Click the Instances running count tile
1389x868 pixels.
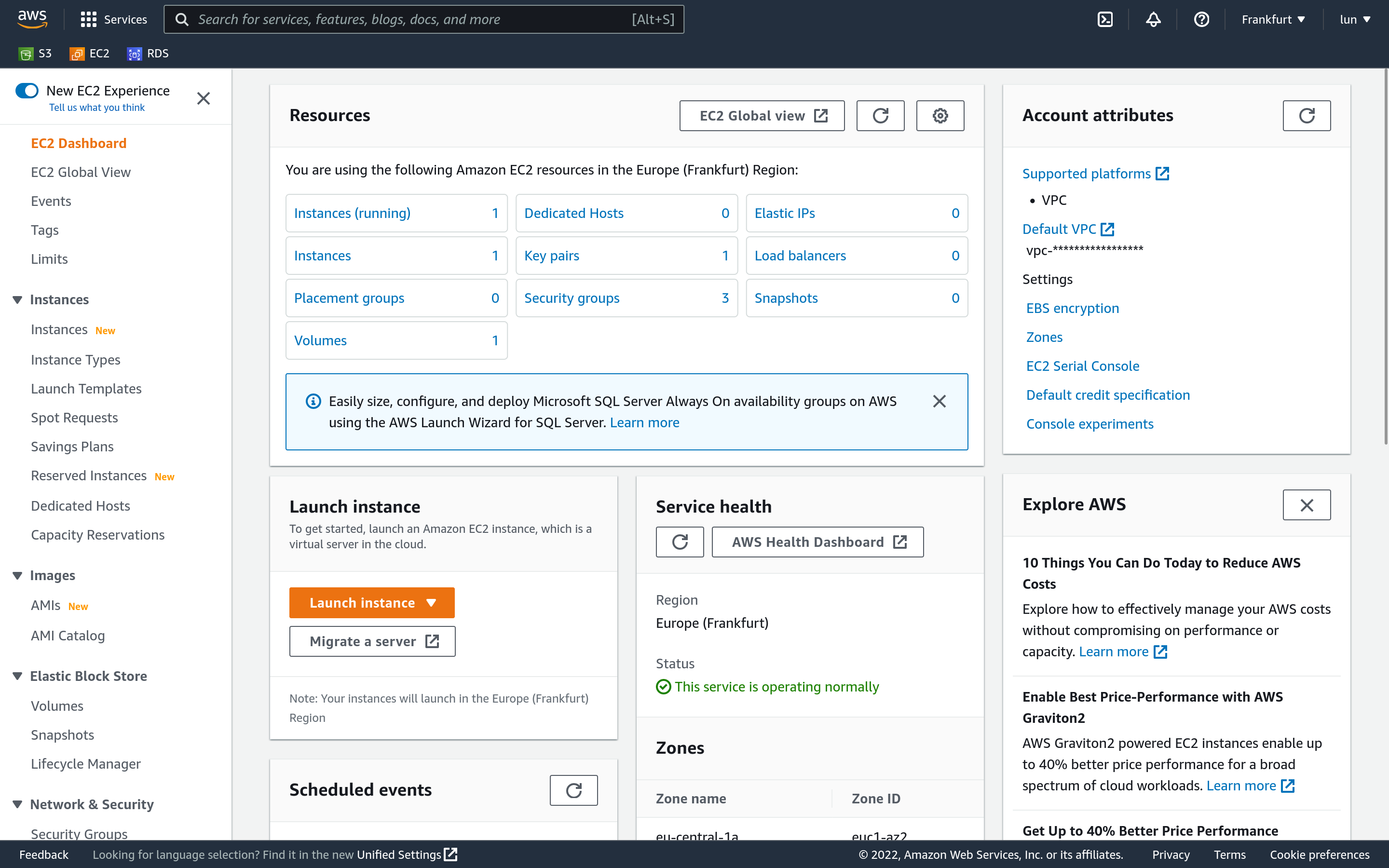click(x=396, y=213)
